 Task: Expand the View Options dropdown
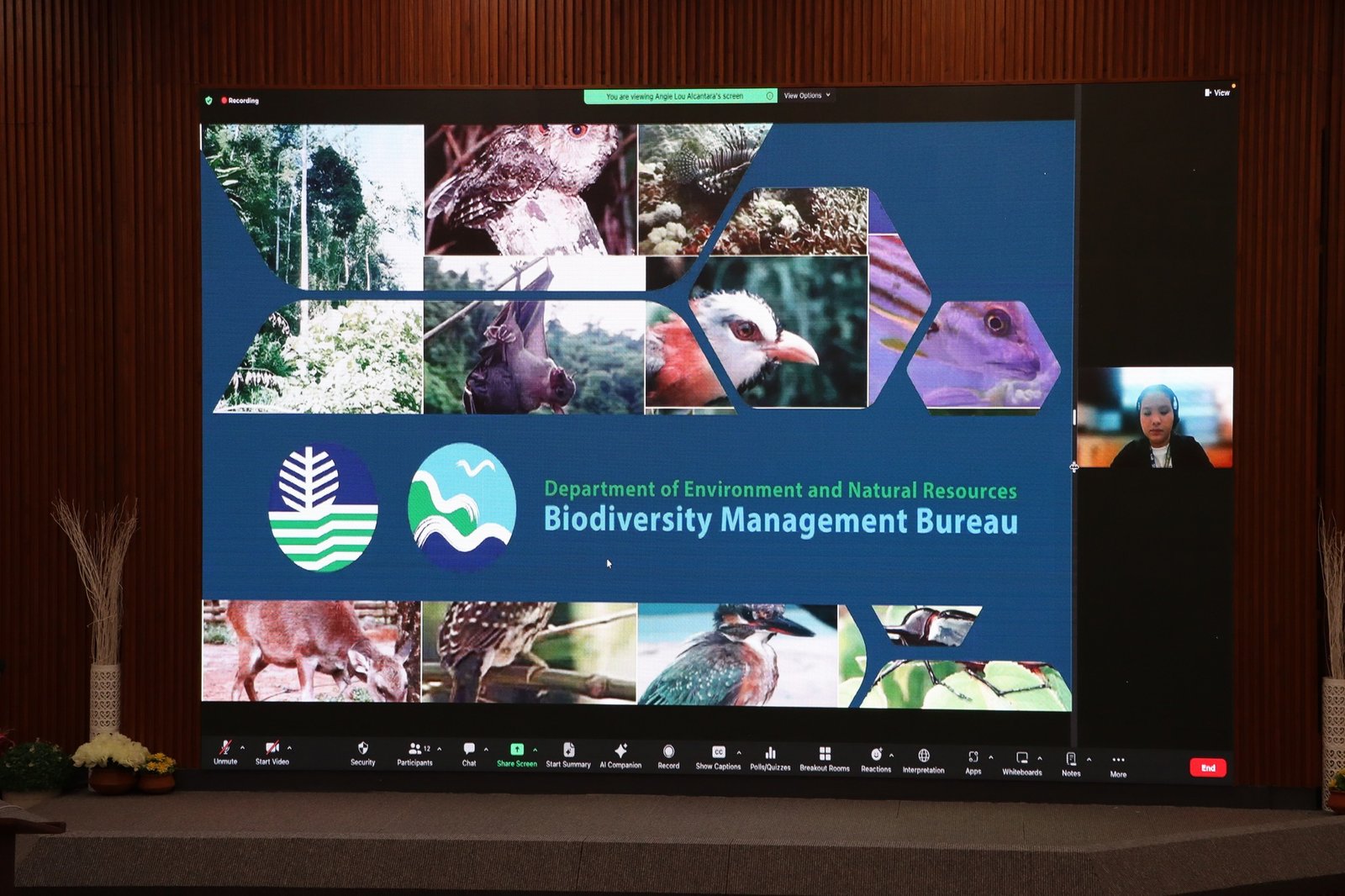pyautogui.click(x=807, y=96)
